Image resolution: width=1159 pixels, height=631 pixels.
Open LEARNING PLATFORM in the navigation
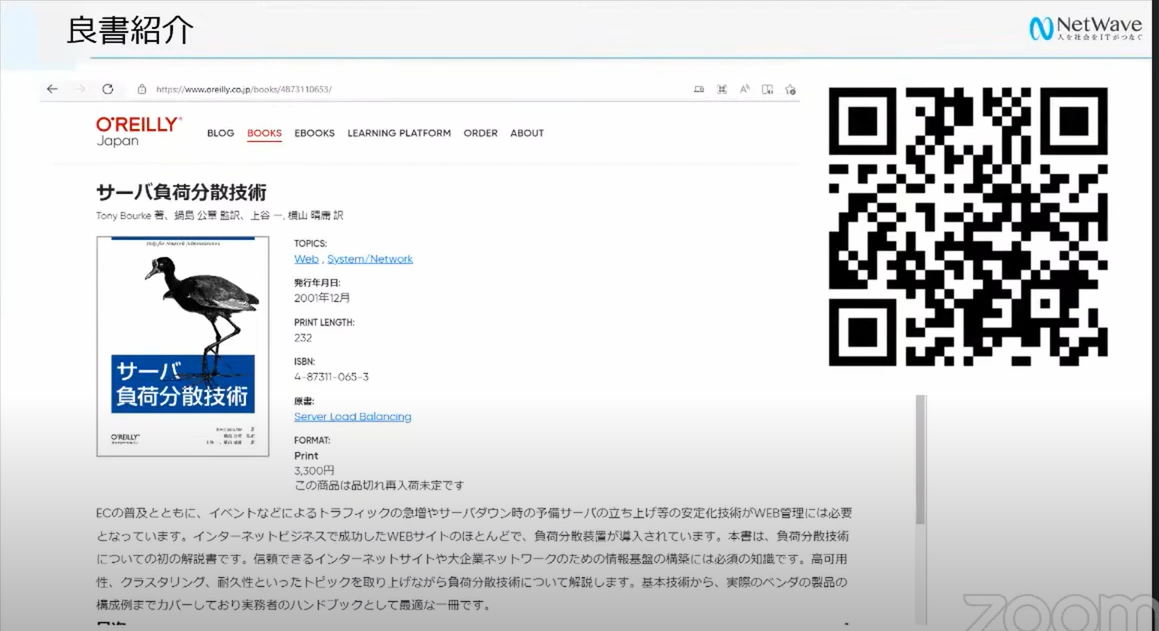(399, 133)
